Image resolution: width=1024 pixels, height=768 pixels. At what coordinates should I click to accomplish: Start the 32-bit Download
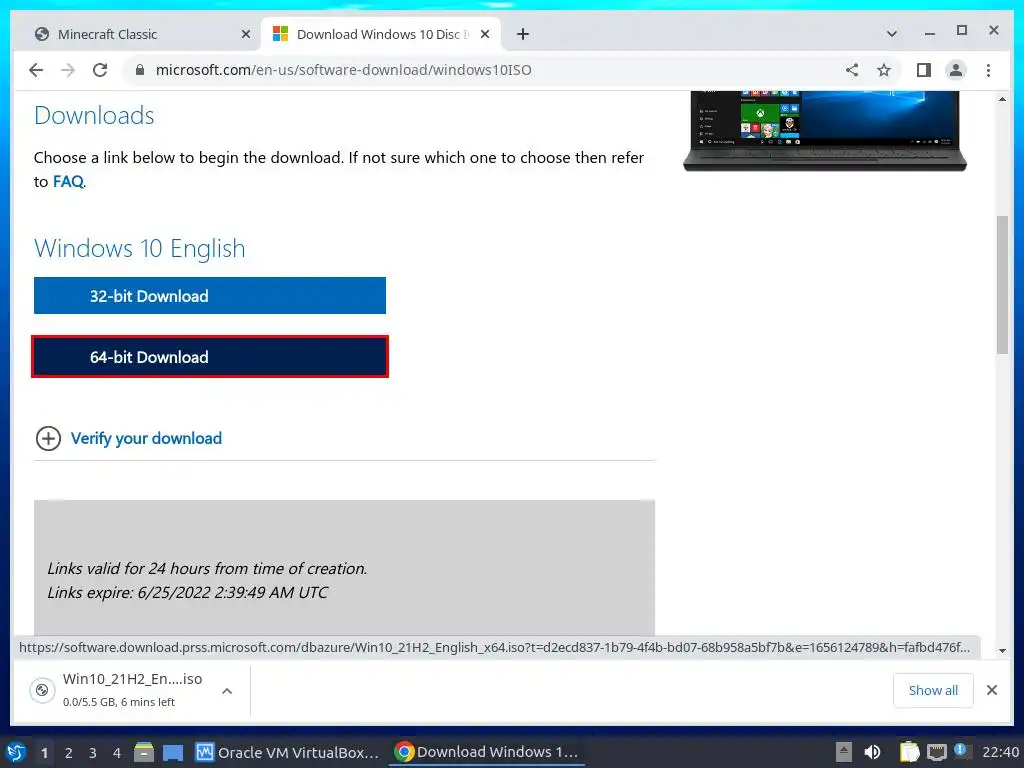coord(210,296)
